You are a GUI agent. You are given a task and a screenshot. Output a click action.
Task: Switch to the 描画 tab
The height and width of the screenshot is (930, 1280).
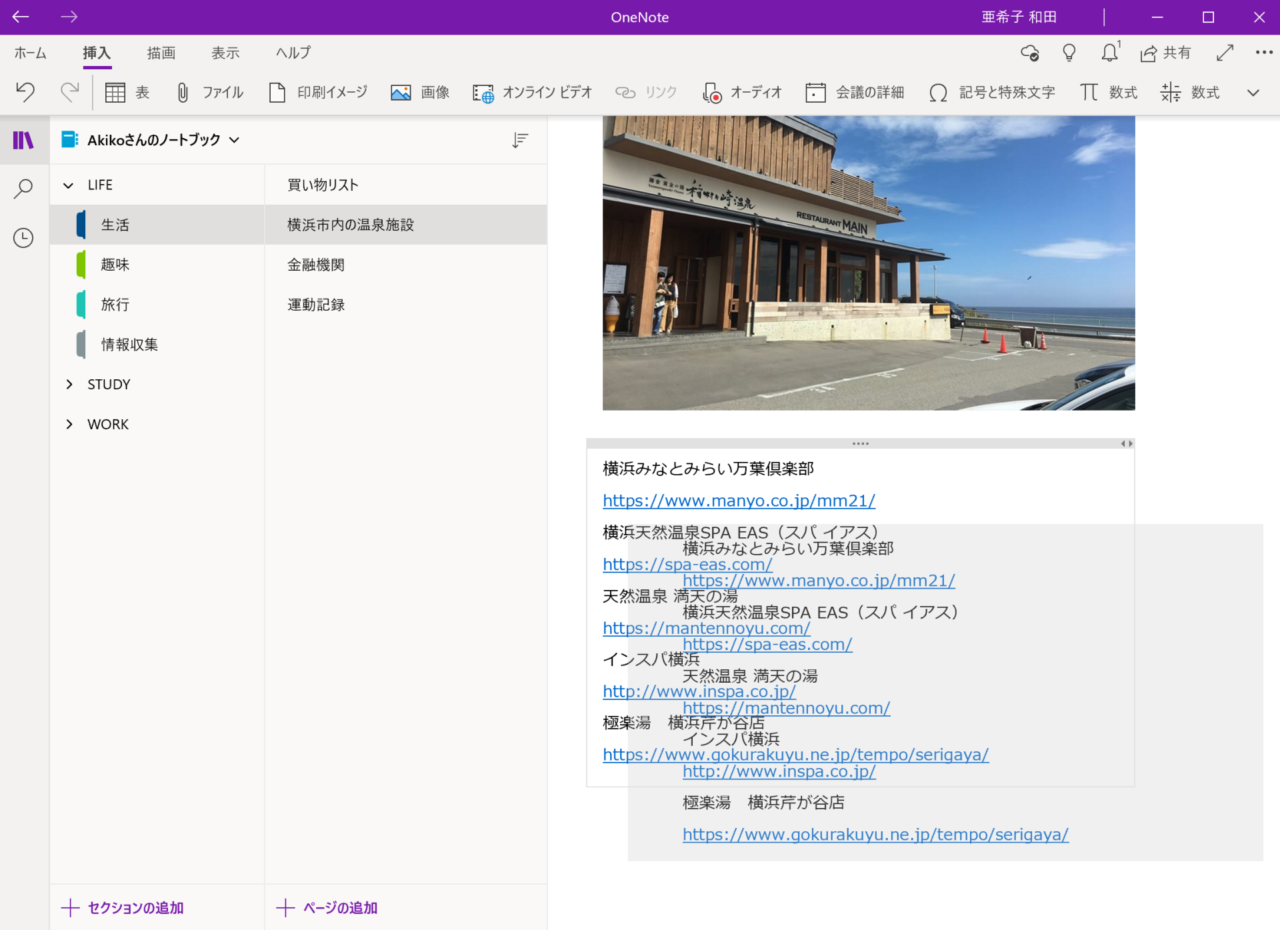pos(161,53)
